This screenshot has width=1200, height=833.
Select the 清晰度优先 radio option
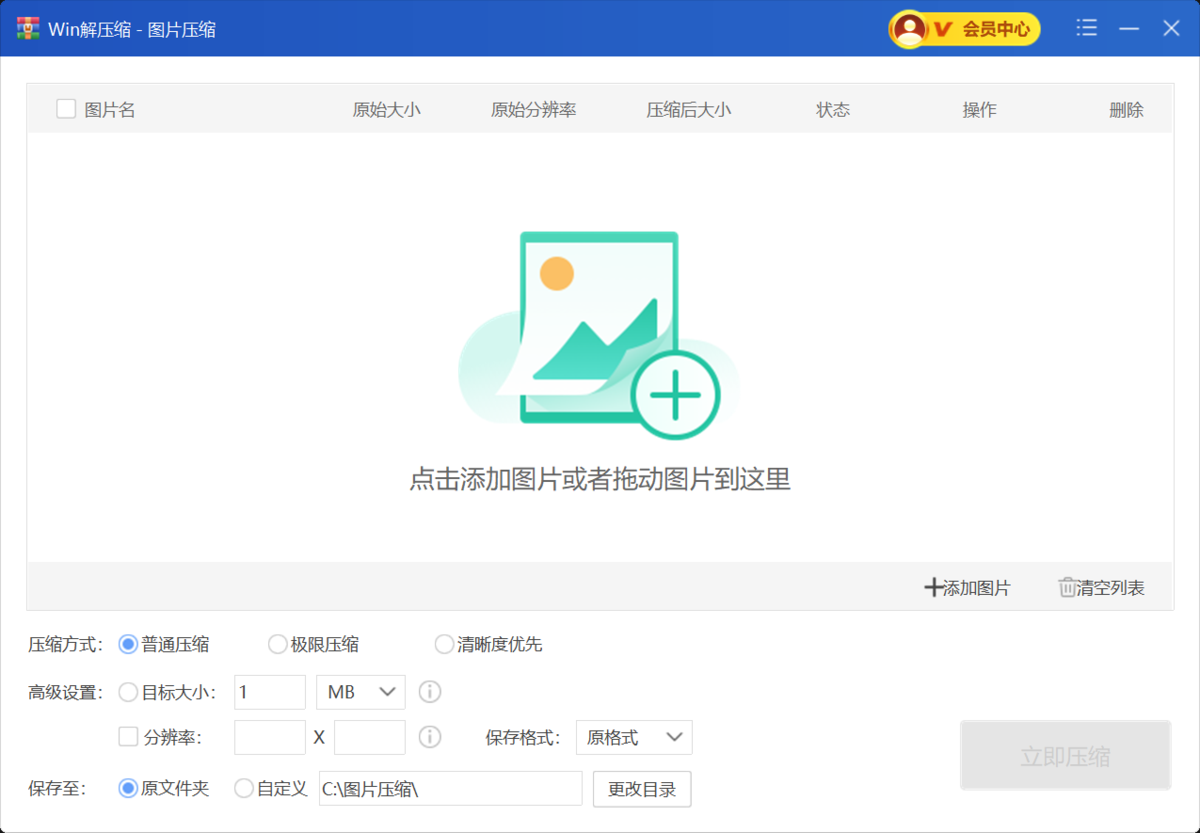444,645
